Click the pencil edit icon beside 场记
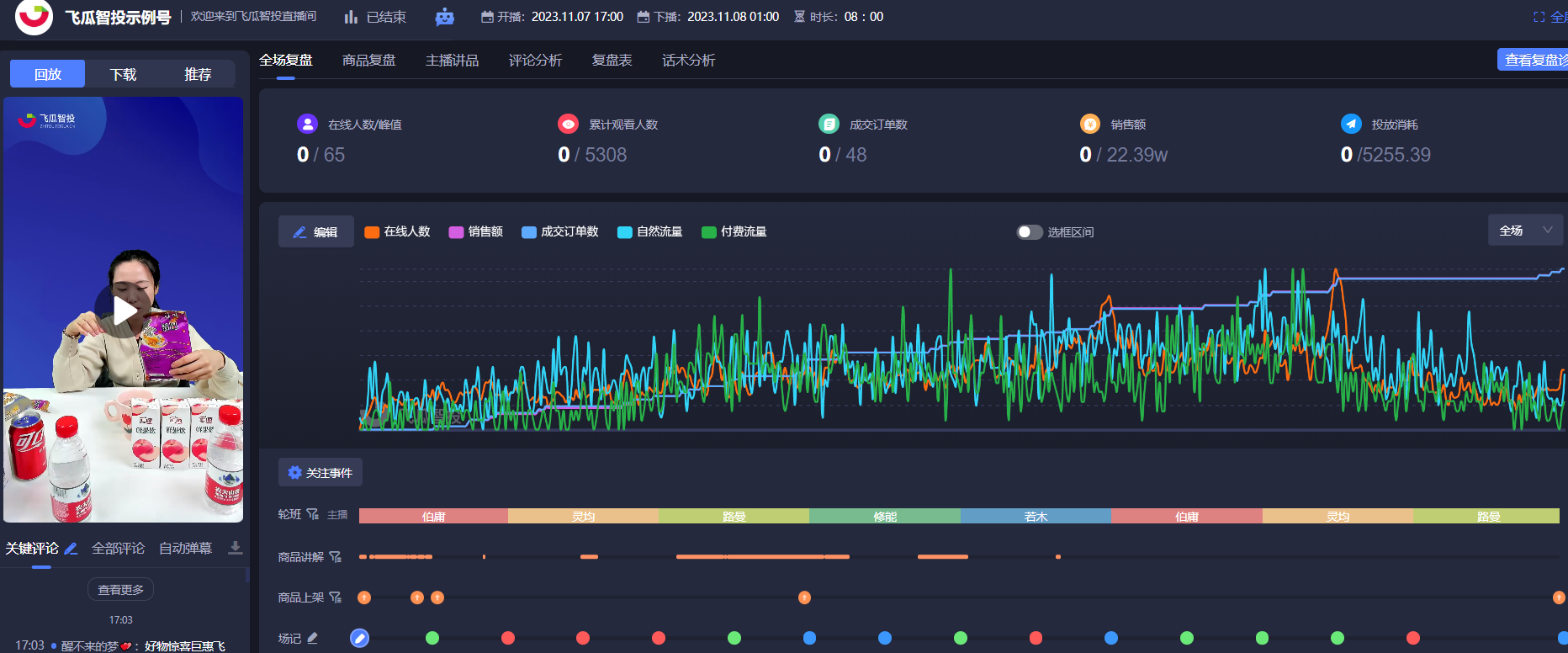 click(x=312, y=638)
